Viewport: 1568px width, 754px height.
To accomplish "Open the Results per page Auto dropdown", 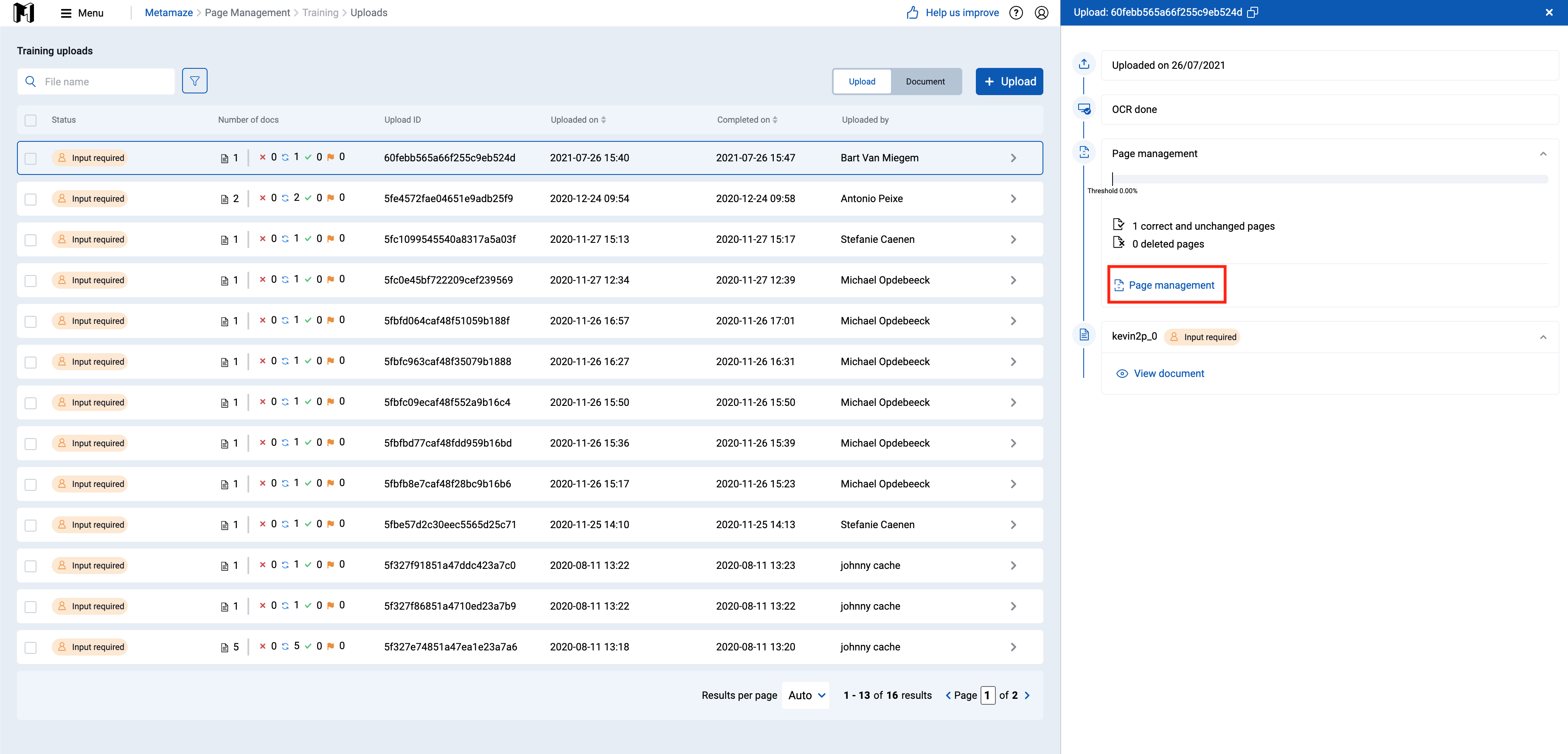I will pyautogui.click(x=806, y=695).
